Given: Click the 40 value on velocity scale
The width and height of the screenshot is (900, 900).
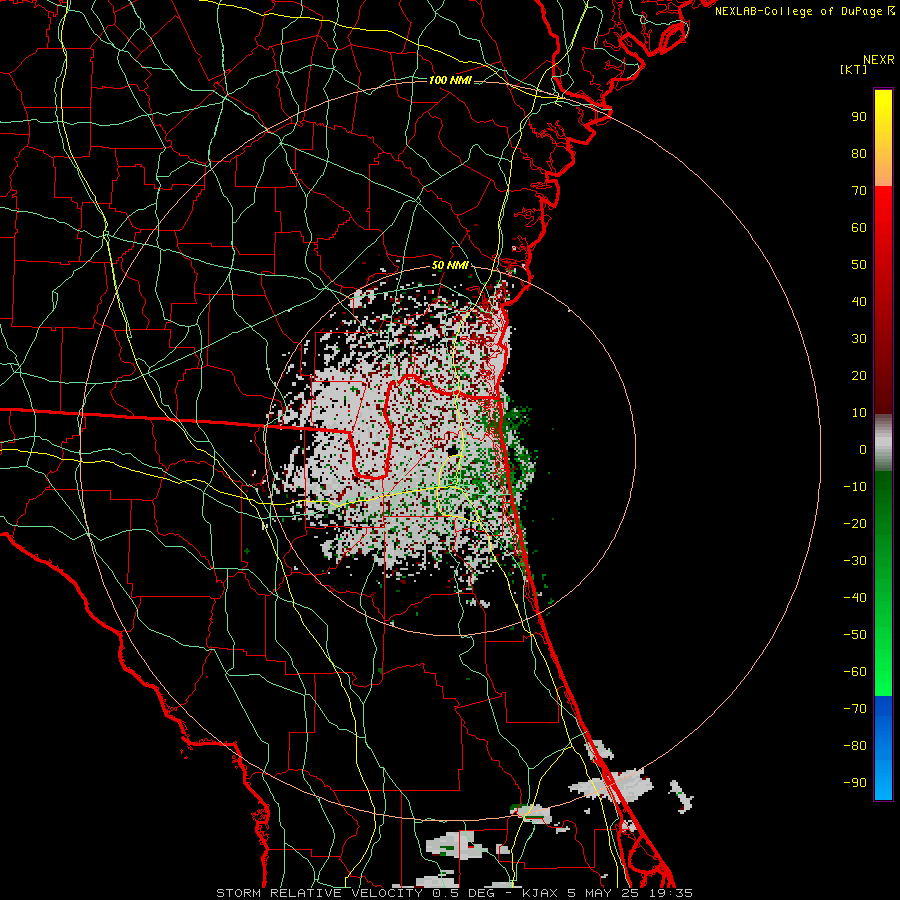Looking at the screenshot, I should point(859,301).
